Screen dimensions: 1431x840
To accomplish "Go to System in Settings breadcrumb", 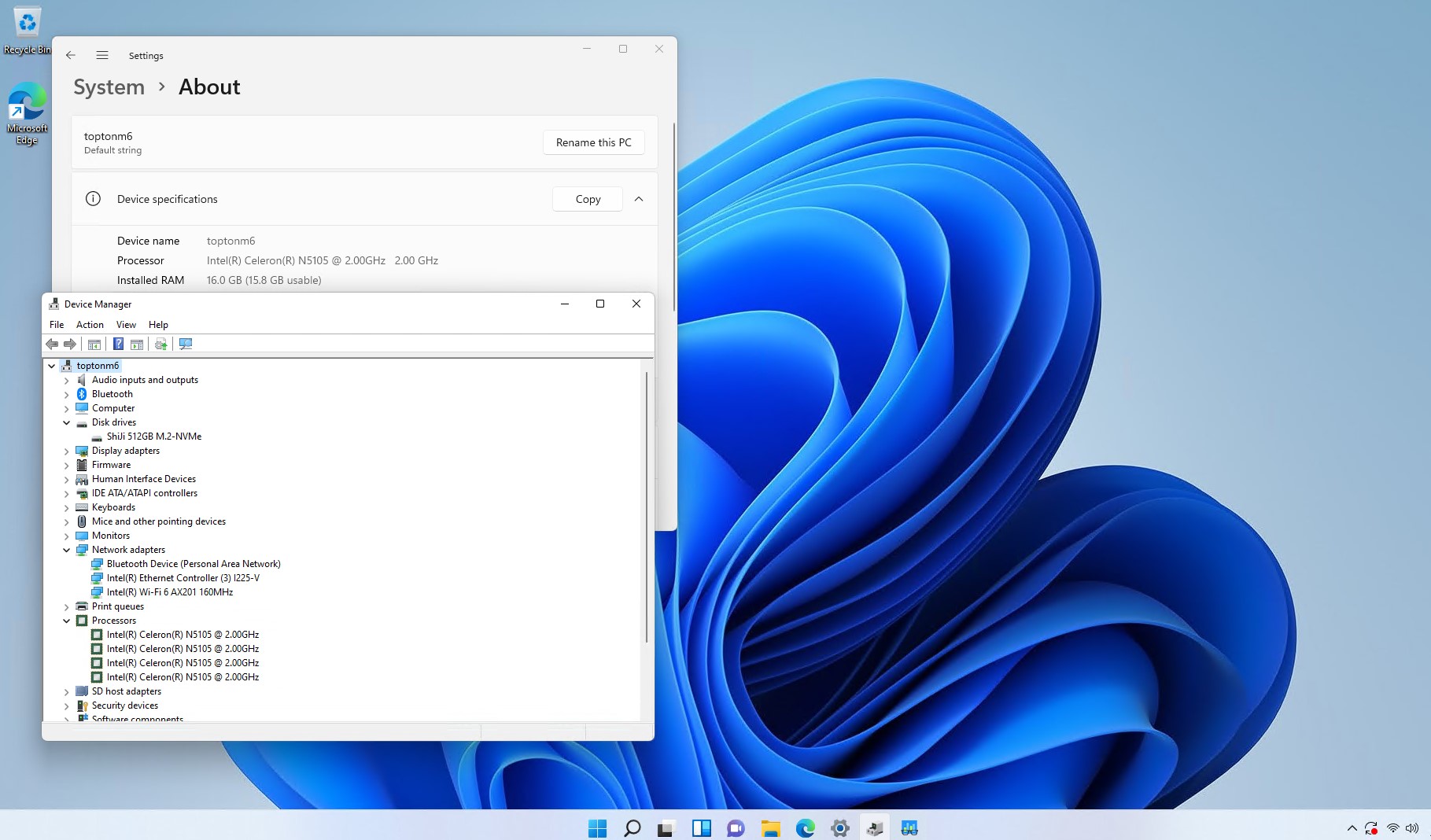I will (x=109, y=87).
